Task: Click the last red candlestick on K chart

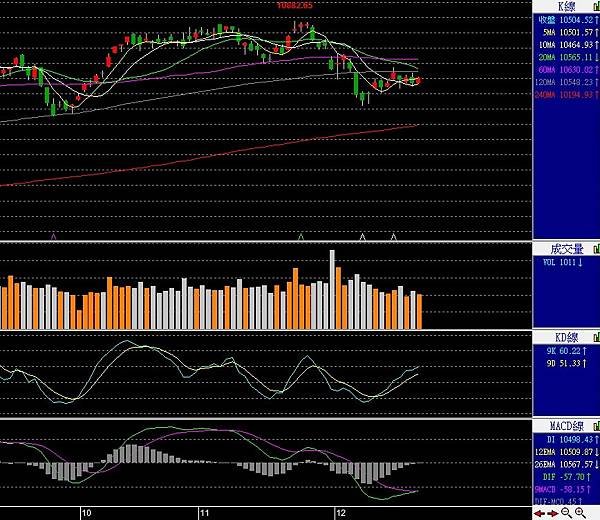Action: [x=418, y=80]
